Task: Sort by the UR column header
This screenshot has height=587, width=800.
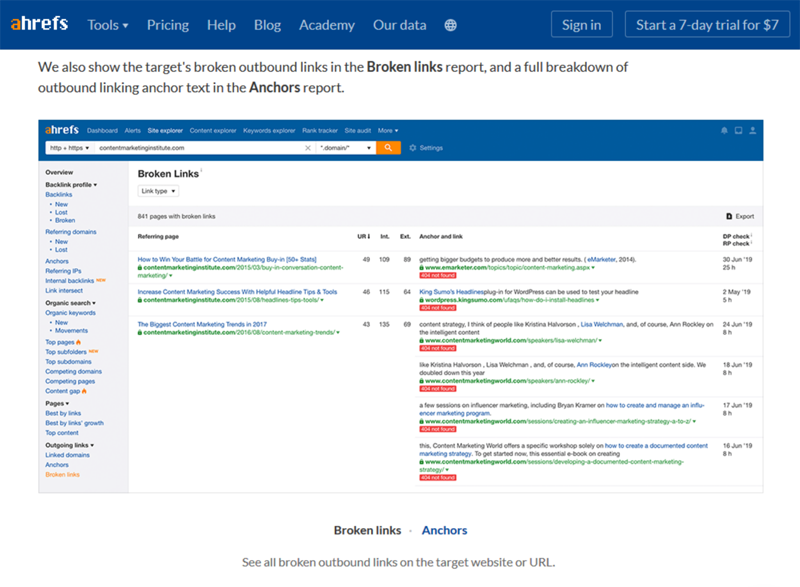Action: point(364,237)
